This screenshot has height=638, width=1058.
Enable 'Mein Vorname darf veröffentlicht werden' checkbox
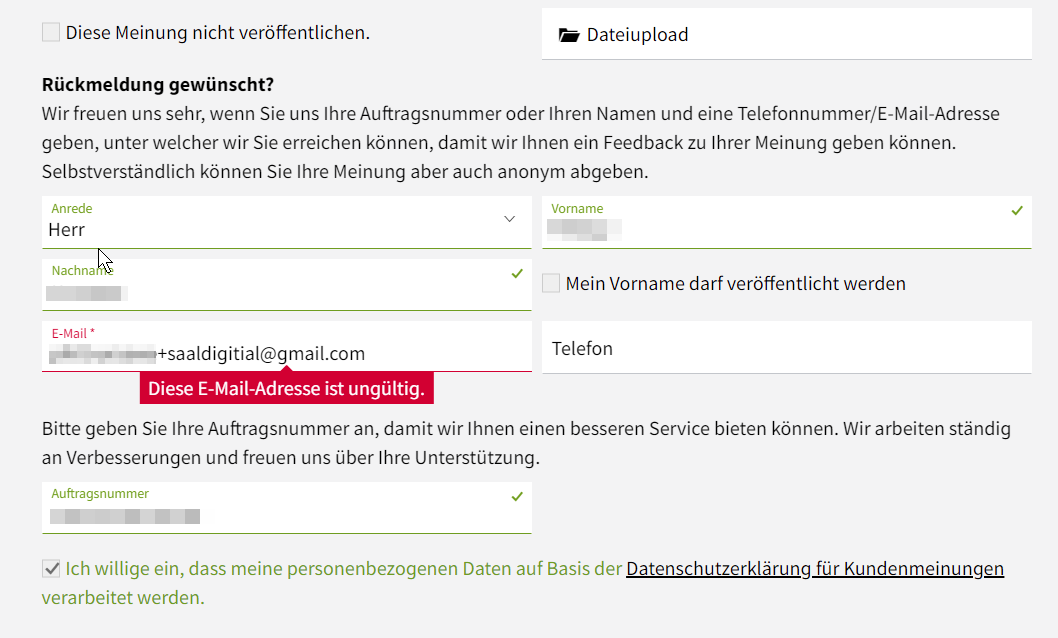tap(551, 284)
